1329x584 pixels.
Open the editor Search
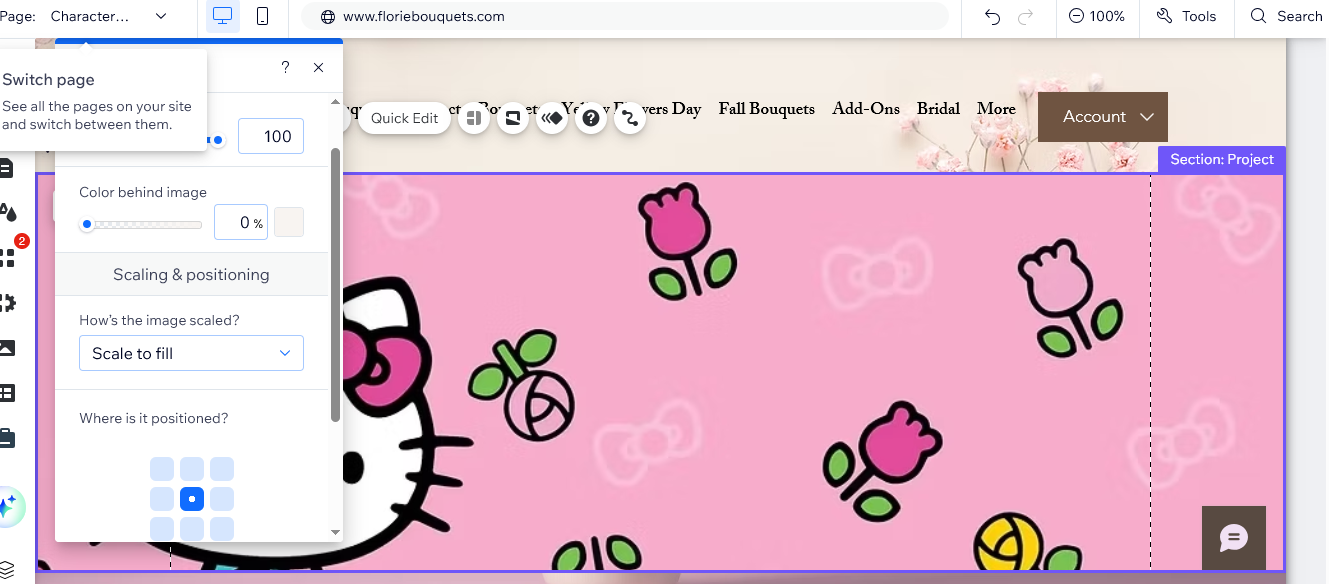point(1288,16)
